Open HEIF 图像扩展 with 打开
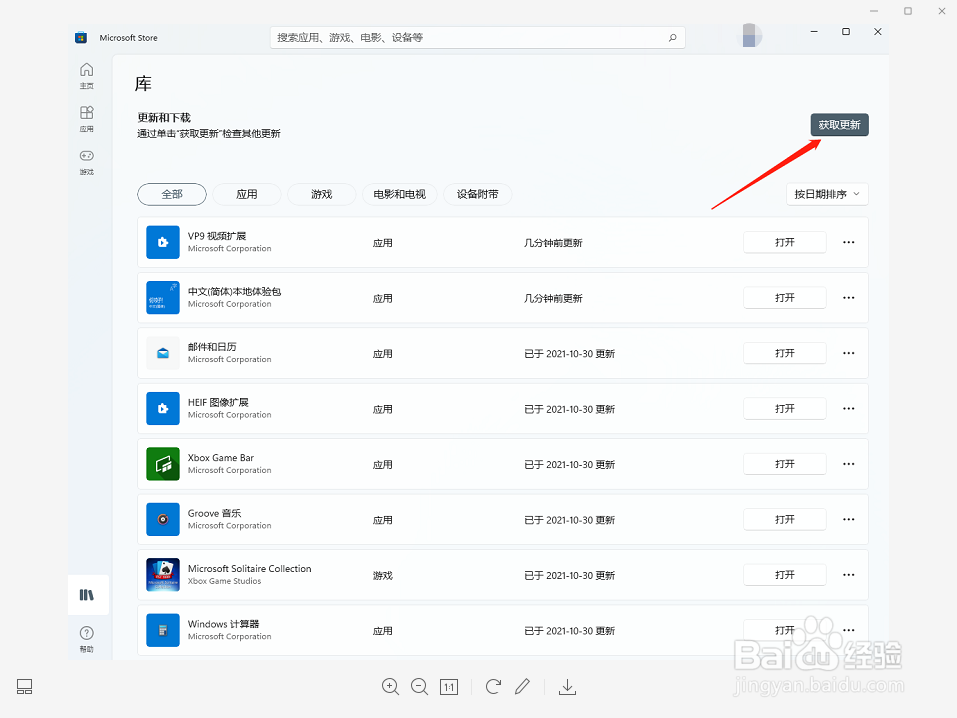The image size is (957, 718). (785, 408)
